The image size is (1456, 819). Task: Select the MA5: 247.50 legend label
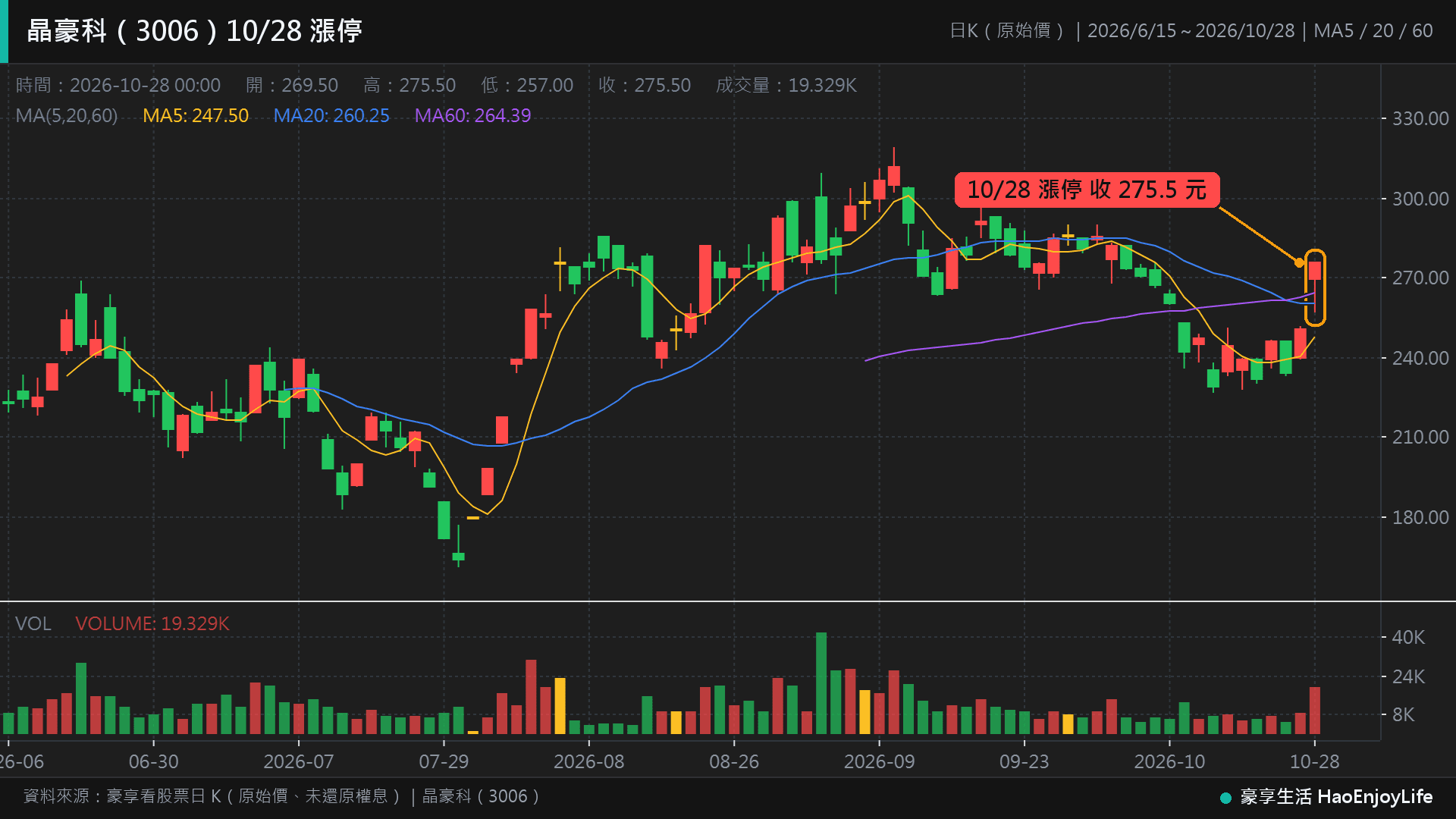(x=196, y=116)
